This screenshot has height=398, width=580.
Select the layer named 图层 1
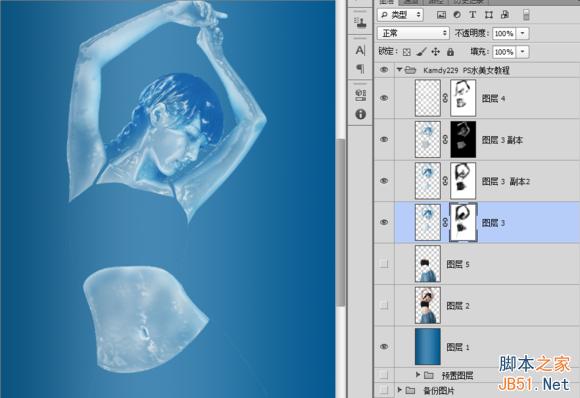click(458, 347)
